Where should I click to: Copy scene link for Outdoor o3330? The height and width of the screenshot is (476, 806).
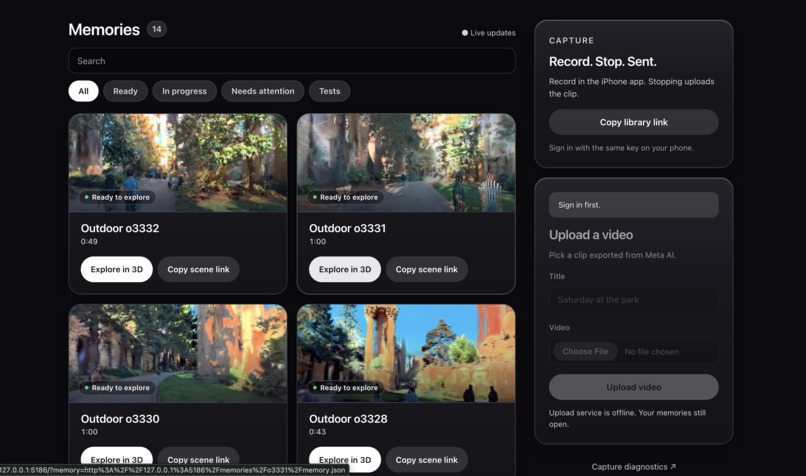(x=198, y=459)
